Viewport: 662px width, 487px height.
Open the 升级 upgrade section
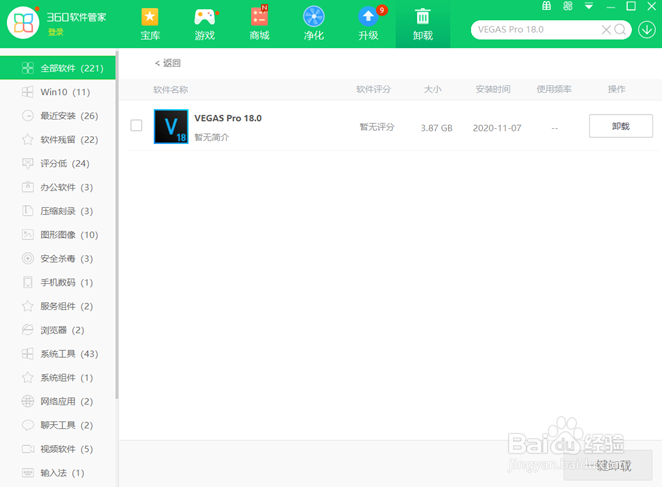[x=369, y=24]
